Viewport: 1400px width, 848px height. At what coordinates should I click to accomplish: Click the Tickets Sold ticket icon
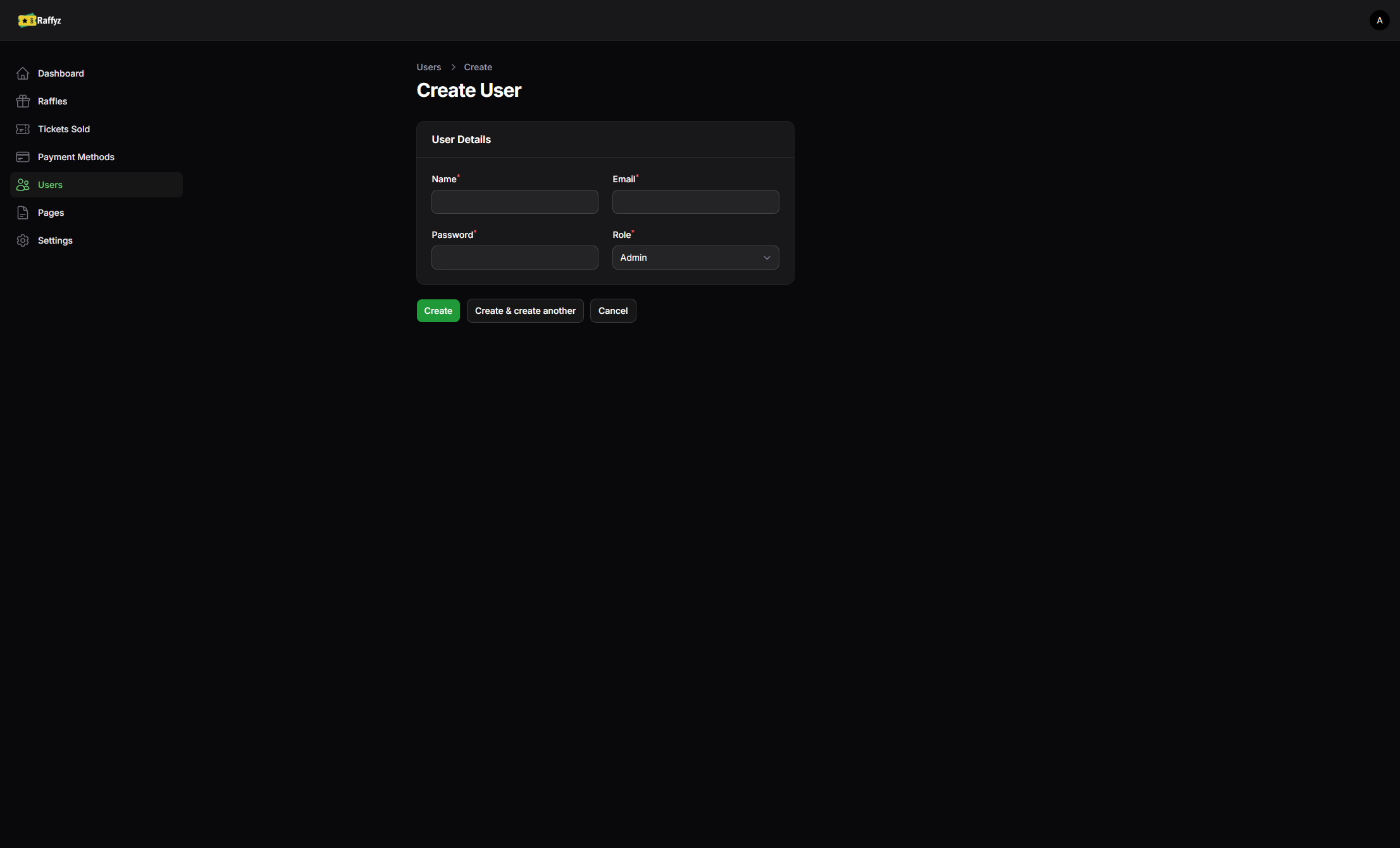click(23, 129)
